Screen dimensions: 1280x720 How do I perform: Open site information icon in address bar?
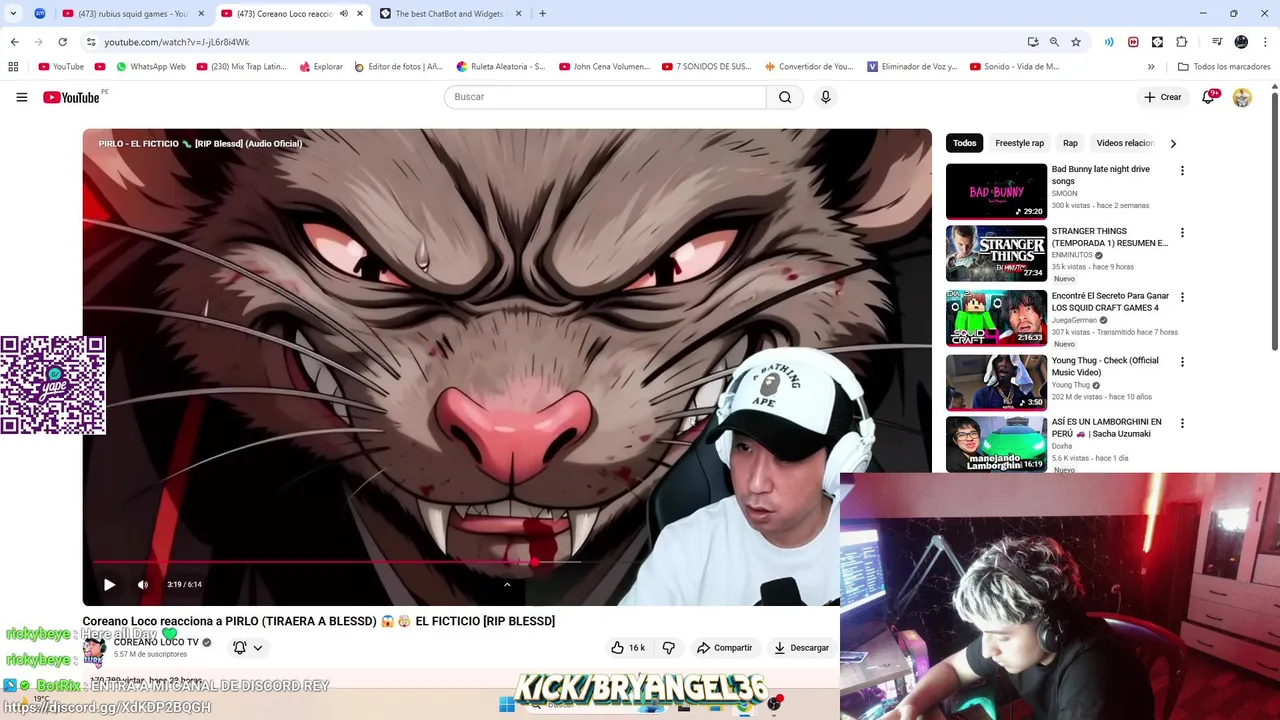click(x=91, y=42)
